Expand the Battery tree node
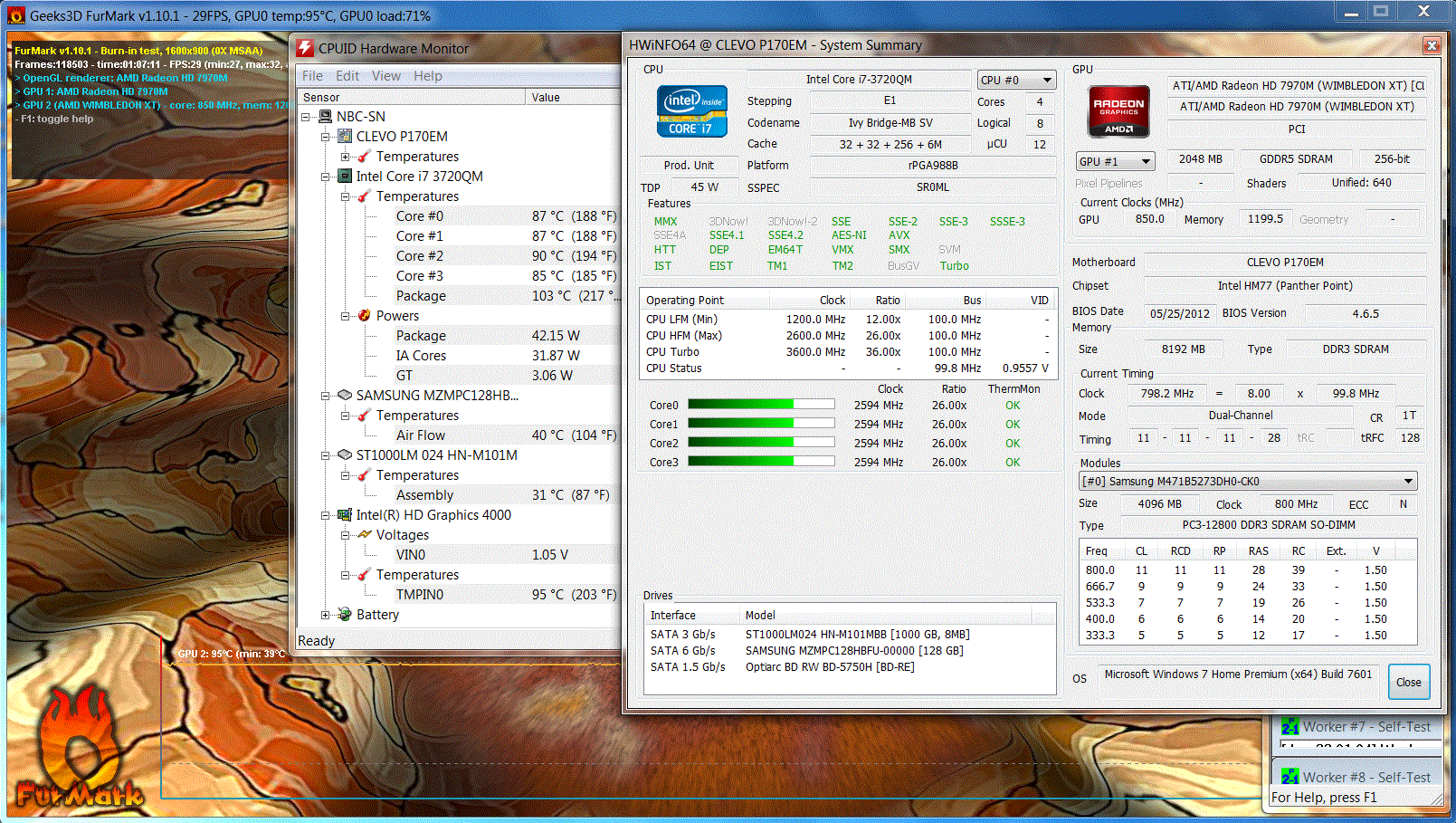Viewport: 1456px width, 823px height. point(325,615)
